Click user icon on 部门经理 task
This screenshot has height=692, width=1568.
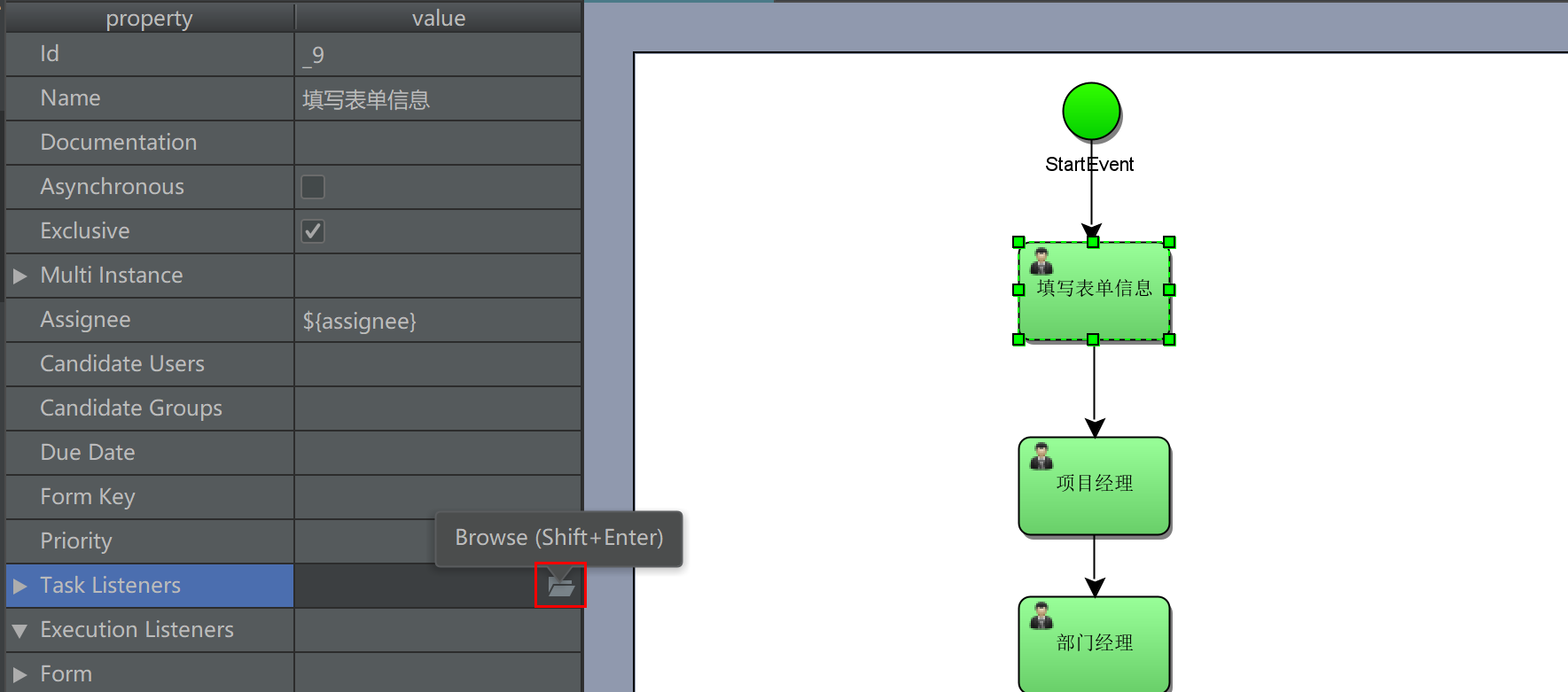click(x=1041, y=616)
